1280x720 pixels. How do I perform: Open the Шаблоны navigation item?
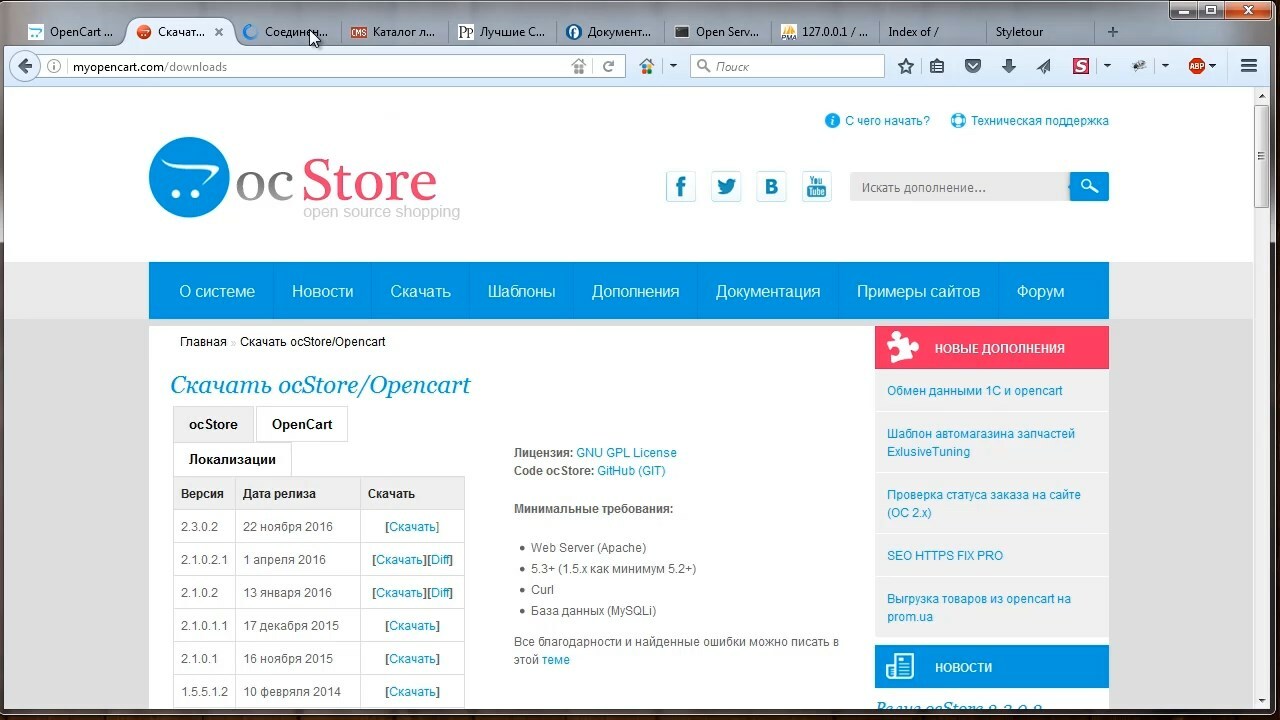click(521, 292)
